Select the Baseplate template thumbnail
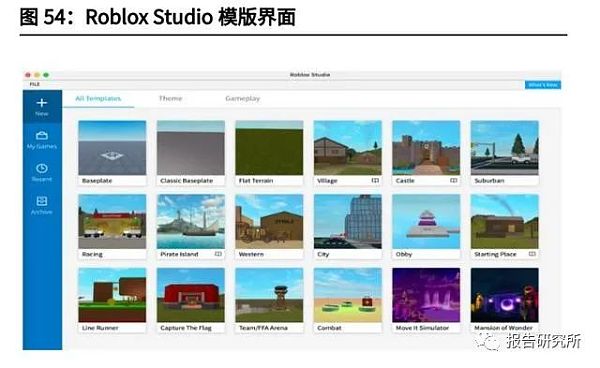Screen dimensions: 600x368 (112, 148)
